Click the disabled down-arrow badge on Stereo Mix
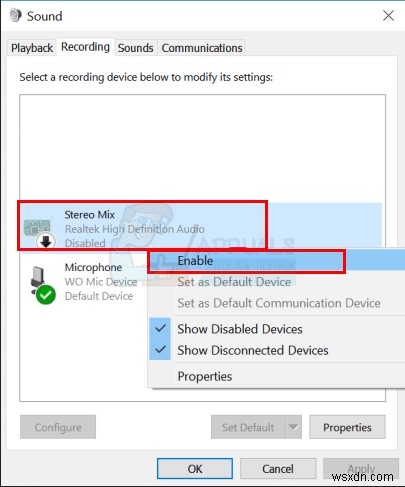Image resolution: width=405 pixels, height=487 pixels. click(46, 241)
